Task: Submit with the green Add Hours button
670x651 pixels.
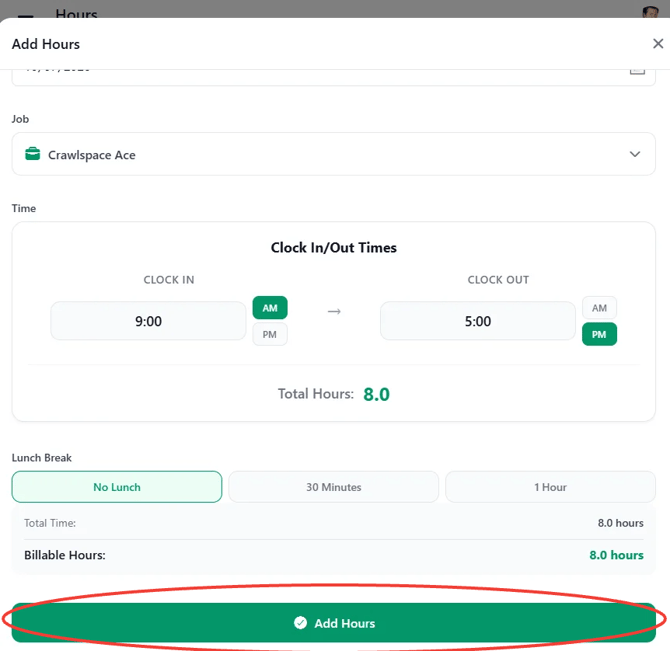Action: coord(333,623)
